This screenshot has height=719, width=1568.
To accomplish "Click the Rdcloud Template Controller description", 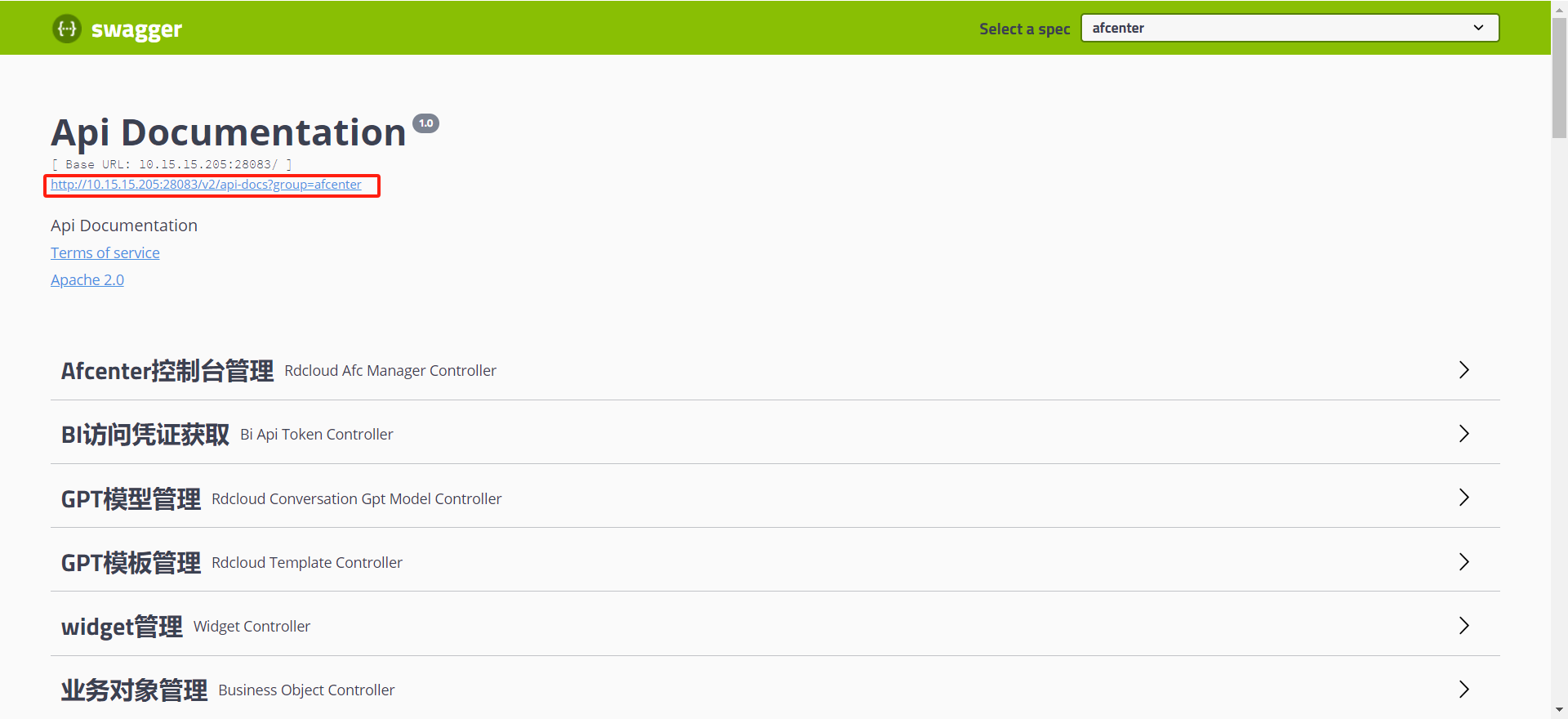I will click(306, 563).
